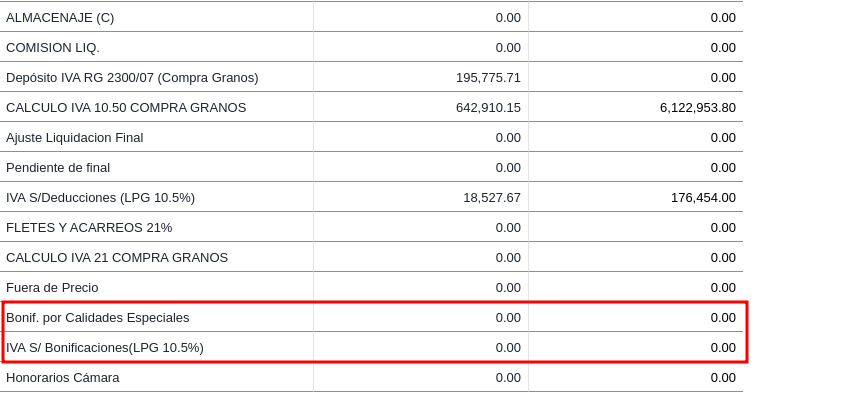
Task: Select the 642,910.15 value
Action: click(488, 107)
